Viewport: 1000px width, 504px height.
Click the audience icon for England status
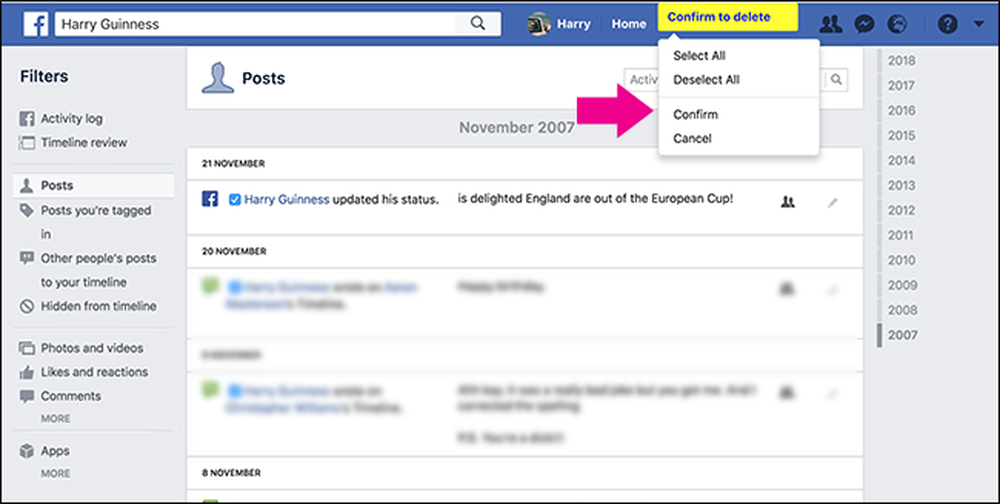pos(788,202)
